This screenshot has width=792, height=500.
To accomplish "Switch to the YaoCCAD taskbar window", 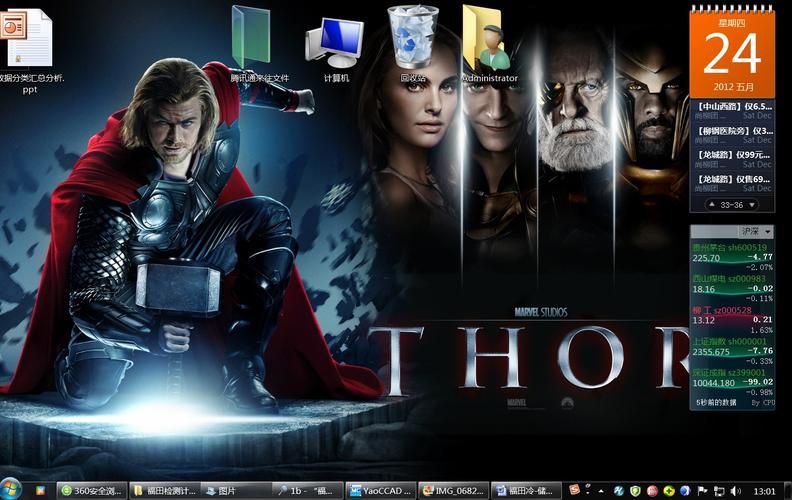I will click(x=381, y=490).
